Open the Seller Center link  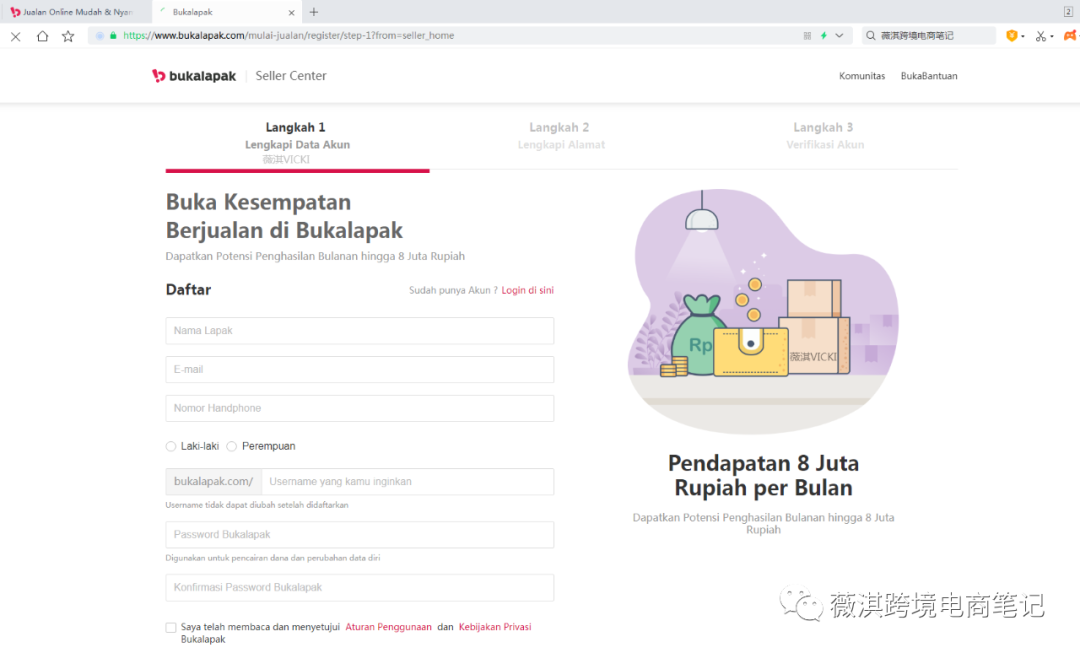(x=291, y=76)
